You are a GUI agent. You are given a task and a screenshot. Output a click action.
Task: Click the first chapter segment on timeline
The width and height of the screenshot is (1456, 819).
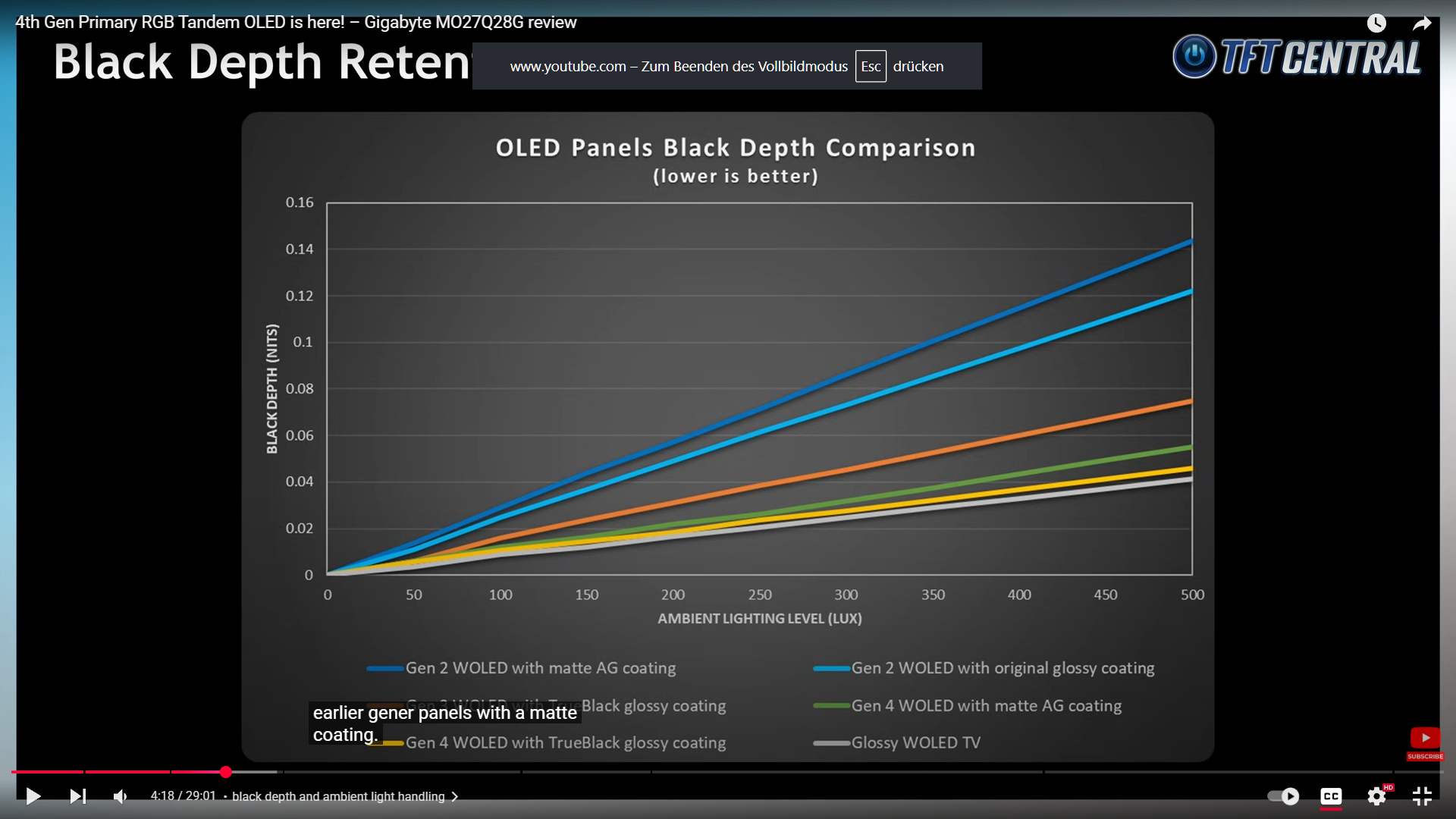[x=47, y=772]
